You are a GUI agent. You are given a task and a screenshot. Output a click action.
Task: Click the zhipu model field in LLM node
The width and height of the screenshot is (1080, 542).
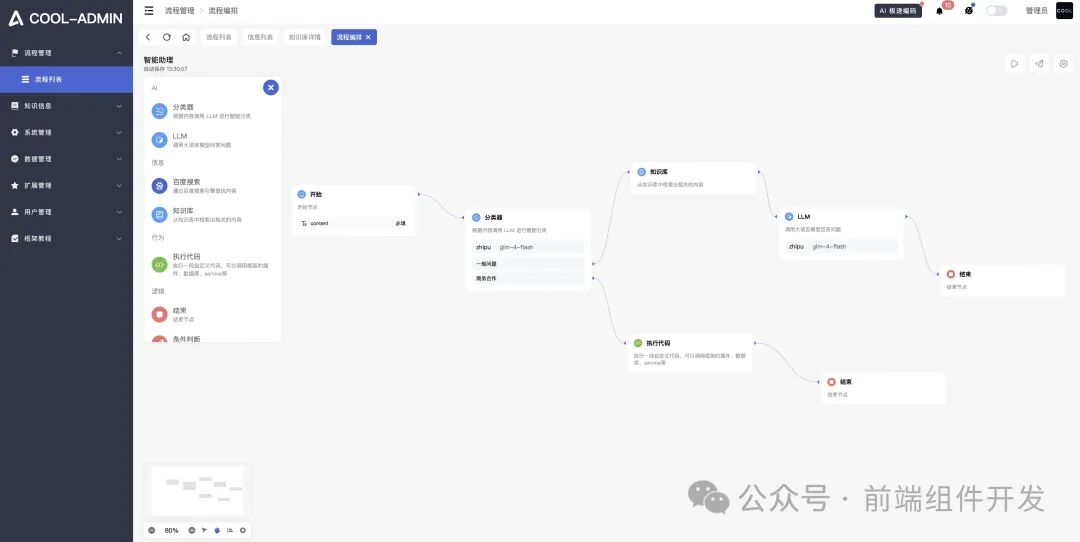(x=841, y=246)
